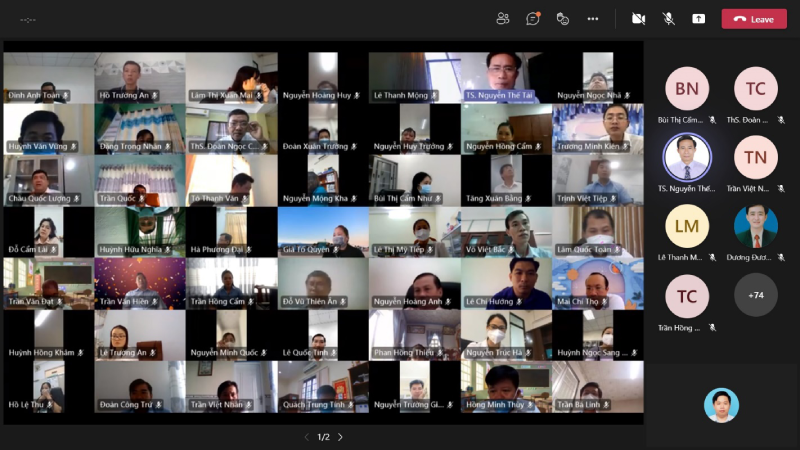Screen dimensions: 800x450
Task: Select Trần Bá Linh's video tile
Action: [x=597, y=386]
